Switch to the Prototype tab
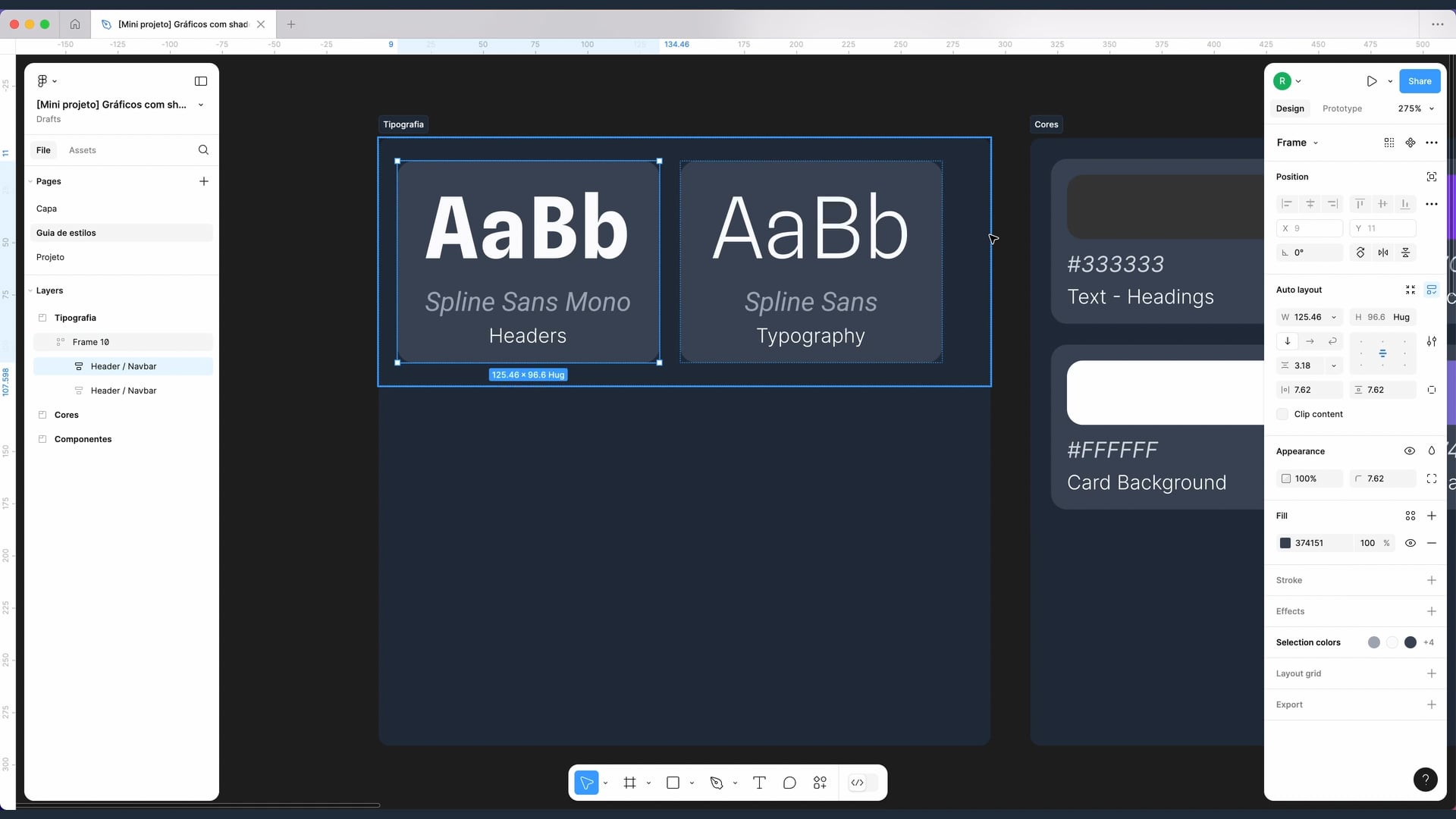Viewport: 1456px width, 819px height. (x=1341, y=108)
